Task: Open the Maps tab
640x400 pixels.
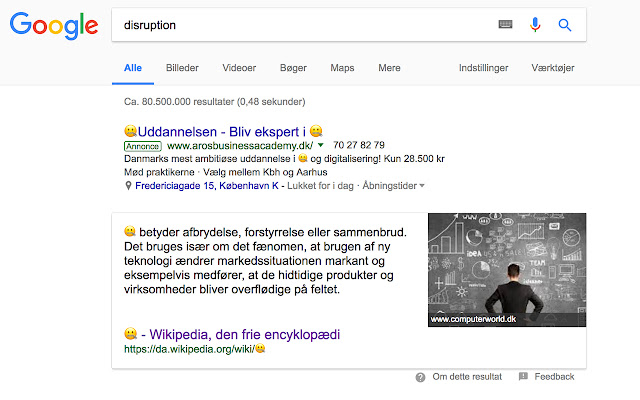Action: [342, 68]
